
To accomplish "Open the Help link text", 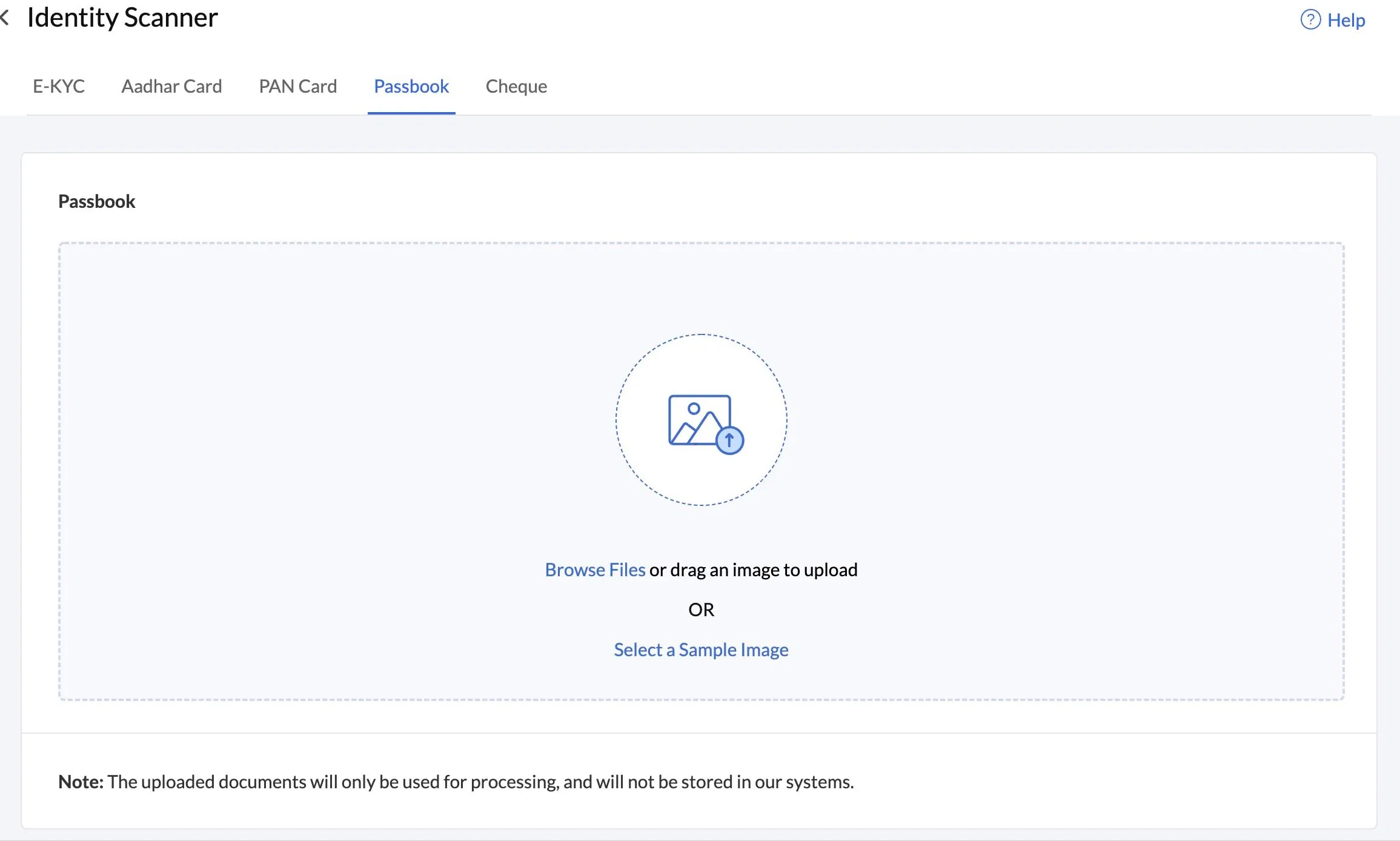I will click(1346, 20).
